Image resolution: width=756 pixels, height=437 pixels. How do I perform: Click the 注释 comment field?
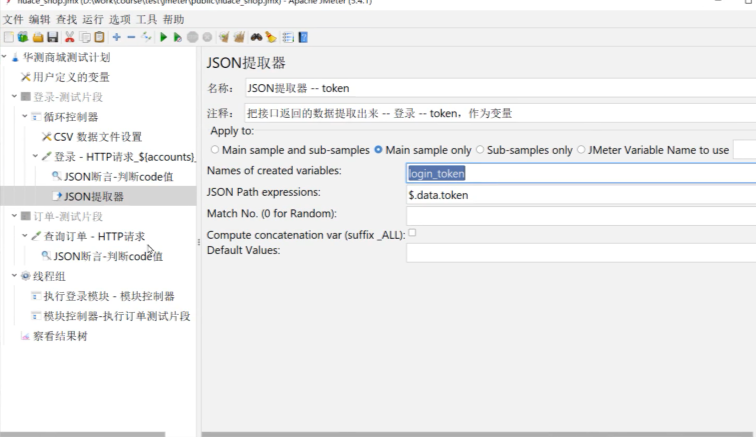coord(500,113)
